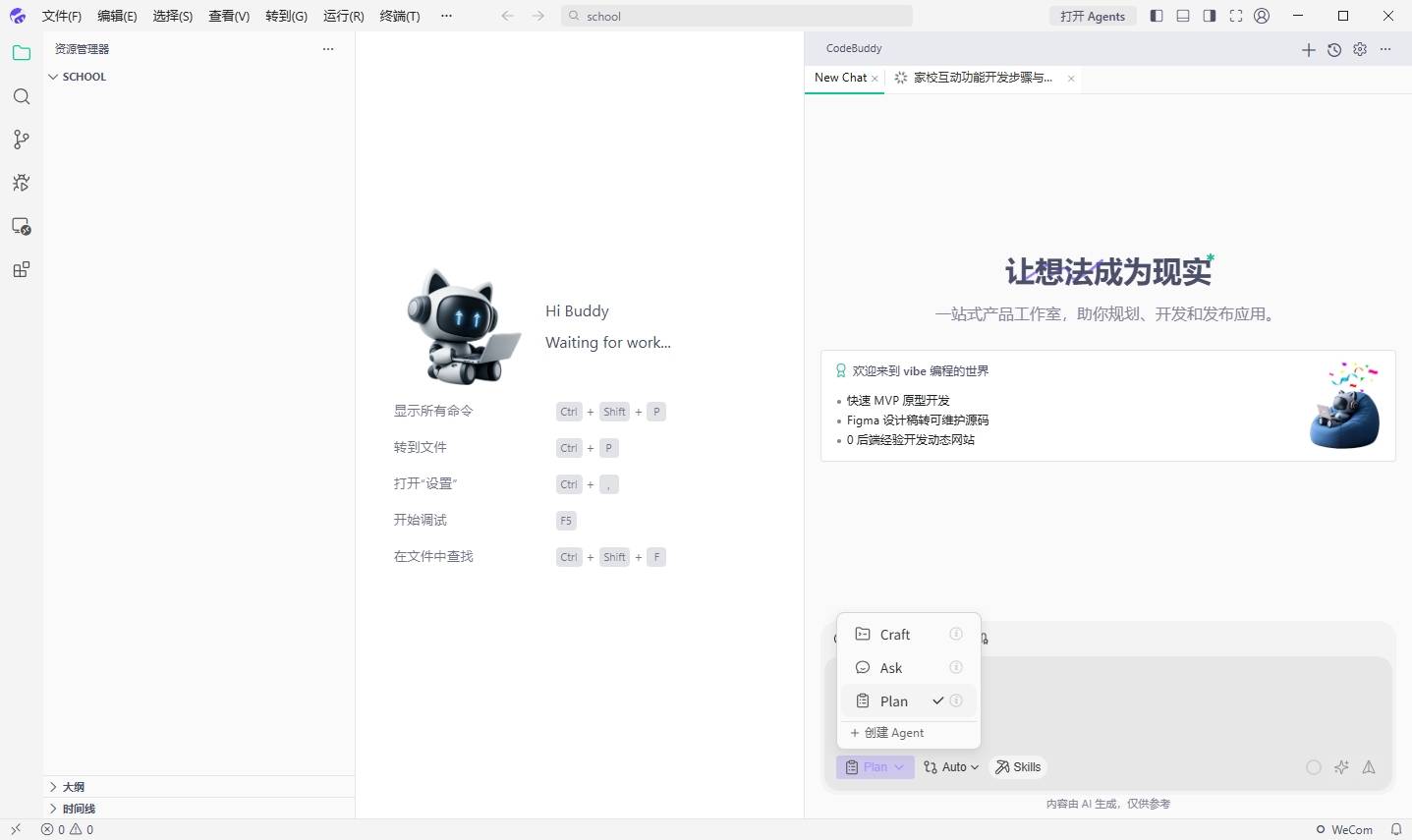Image resolution: width=1412 pixels, height=840 pixels.
Task: Toggle bottom panel layout icon
Action: pos(1183,16)
